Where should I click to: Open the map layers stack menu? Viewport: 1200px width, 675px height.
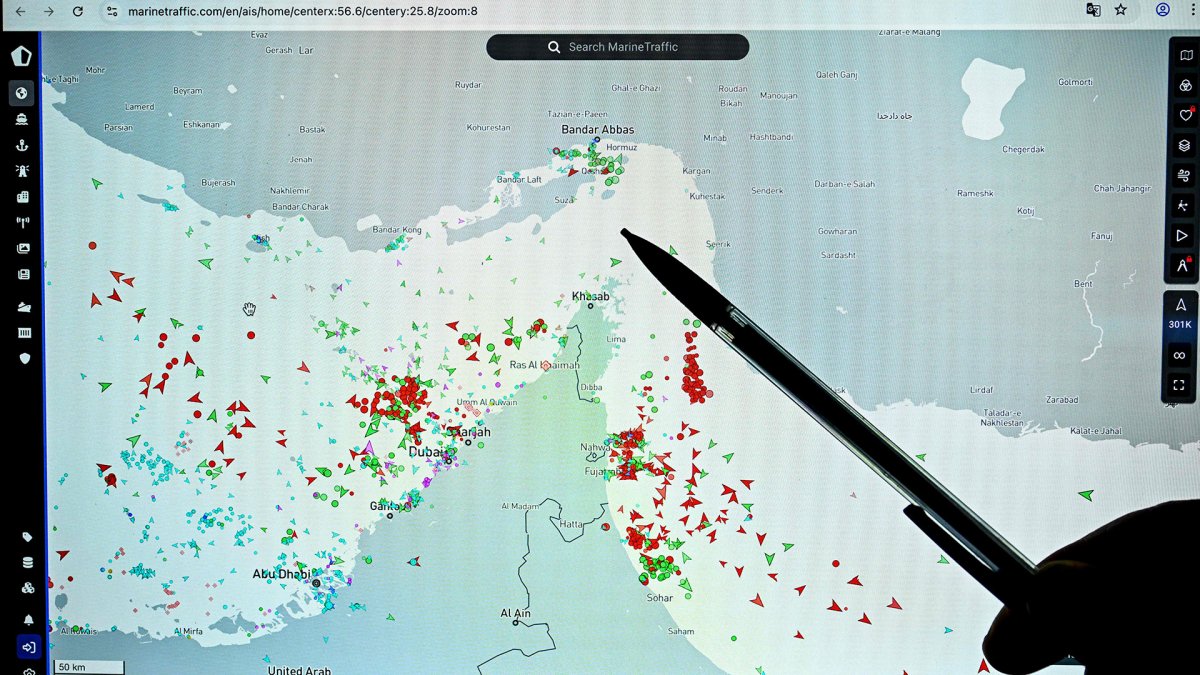[x=1183, y=146]
